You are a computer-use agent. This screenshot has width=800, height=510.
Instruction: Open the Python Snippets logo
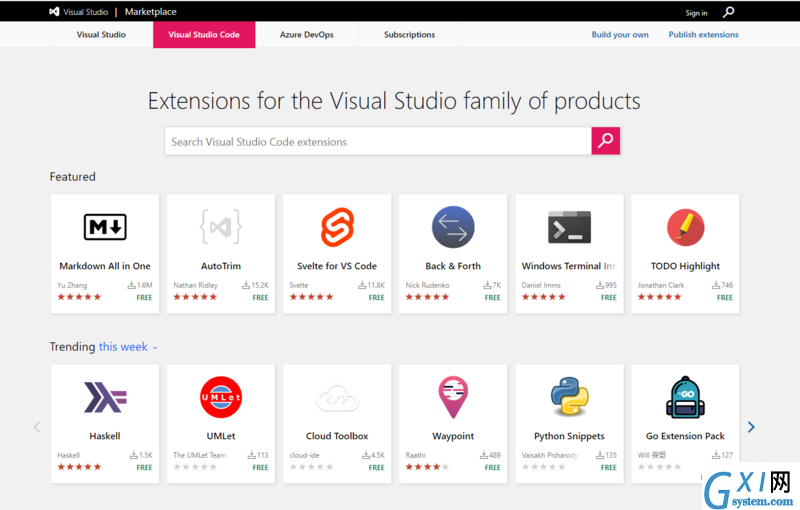(x=569, y=397)
